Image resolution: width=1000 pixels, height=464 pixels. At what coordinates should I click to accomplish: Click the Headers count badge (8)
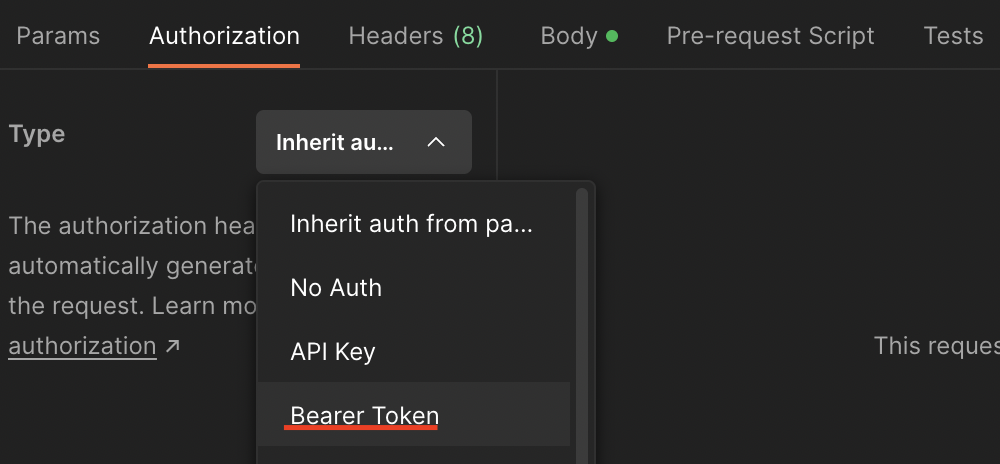pyautogui.click(x=468, y=37)
